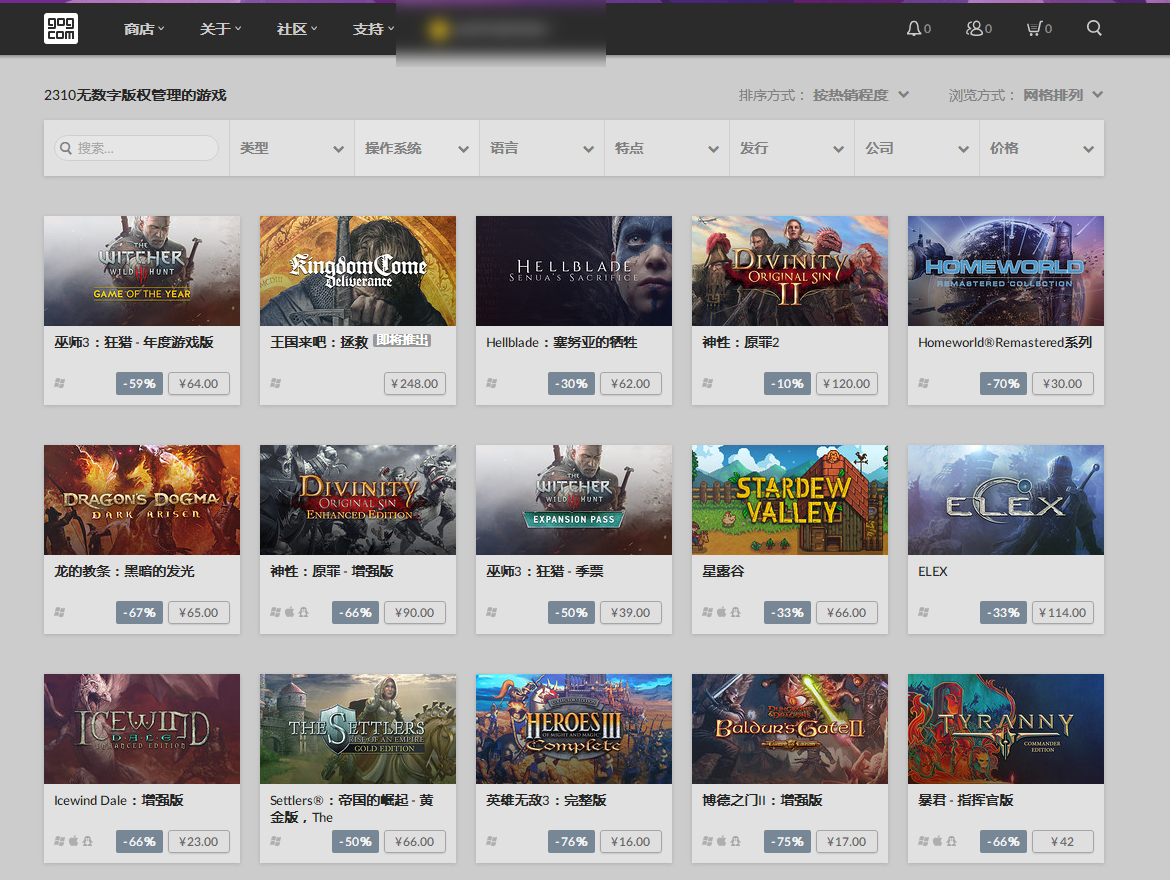Click the magnifier search icon in header

1094,28
